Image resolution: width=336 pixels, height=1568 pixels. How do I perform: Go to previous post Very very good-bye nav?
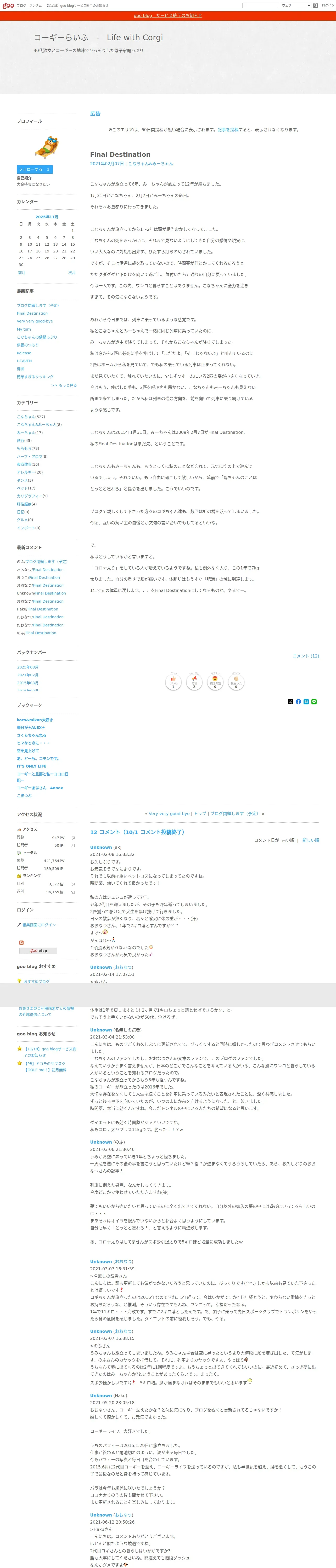[x=169, y=814]
